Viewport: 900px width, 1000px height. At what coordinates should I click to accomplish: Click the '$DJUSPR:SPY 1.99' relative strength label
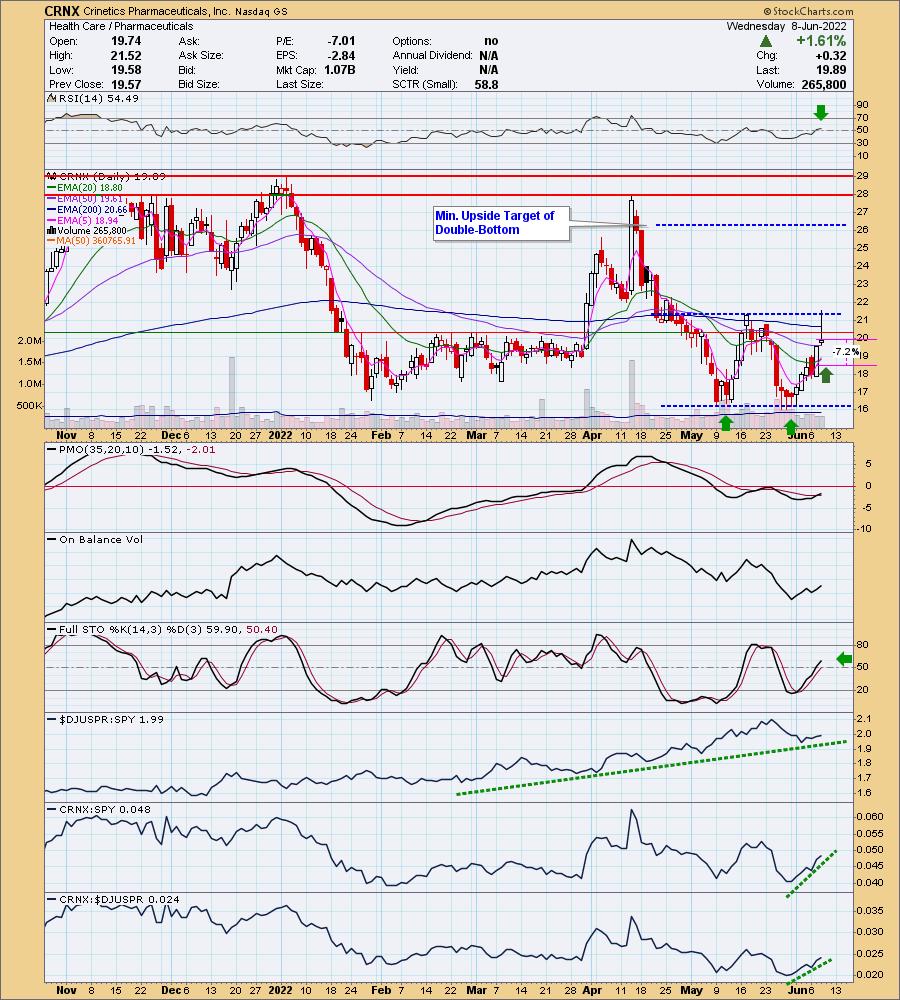click(x=112, y=719)
